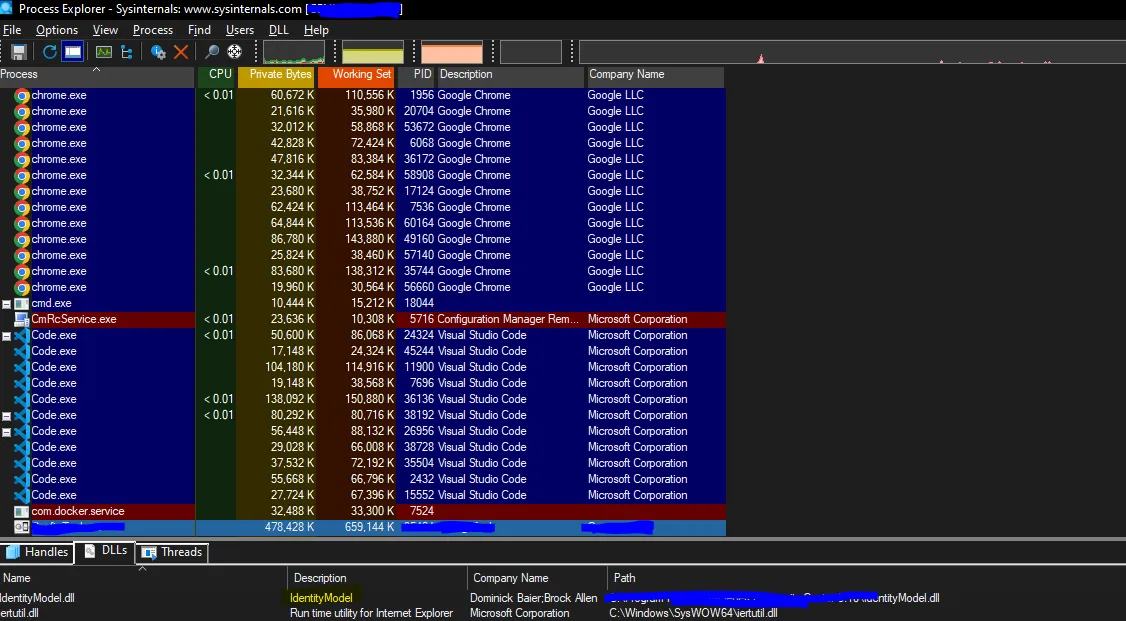Open the Find menu
This screenshot has height=621, width=1126.
tap(199, 30)
